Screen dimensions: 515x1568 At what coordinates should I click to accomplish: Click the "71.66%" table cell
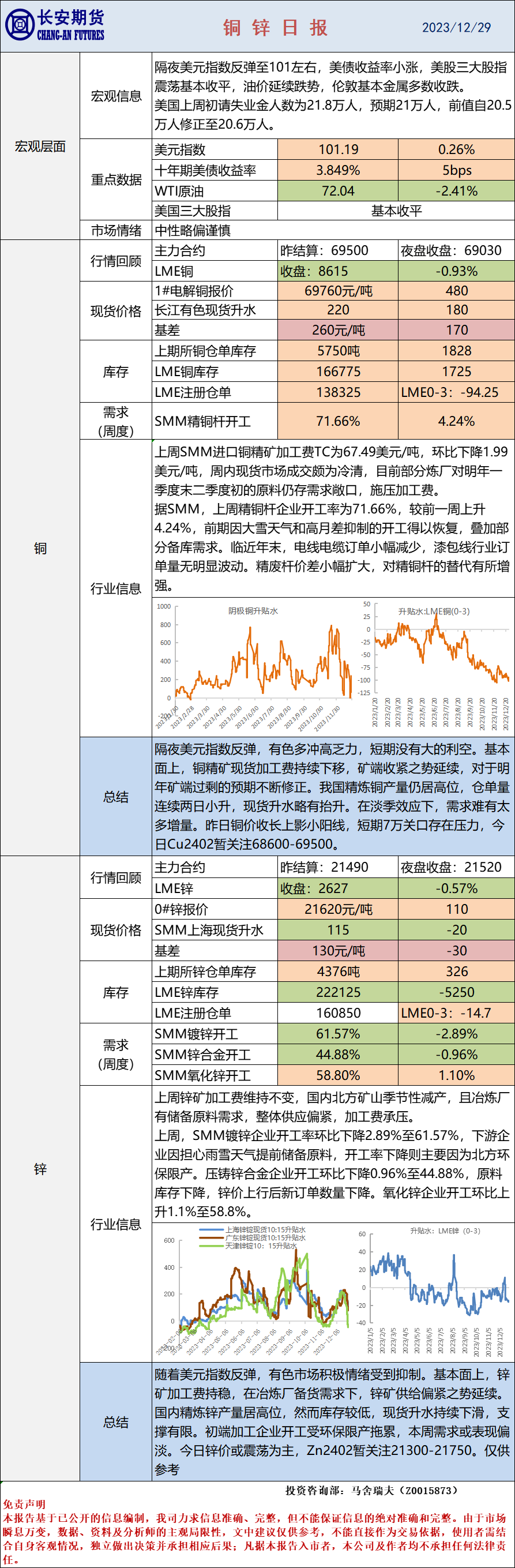338,421
